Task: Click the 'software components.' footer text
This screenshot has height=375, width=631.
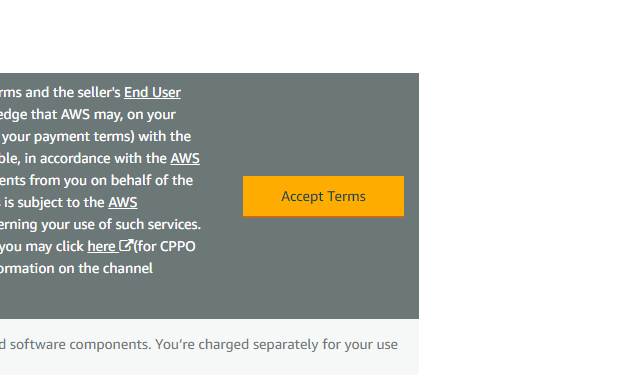Action: point(80,344)
